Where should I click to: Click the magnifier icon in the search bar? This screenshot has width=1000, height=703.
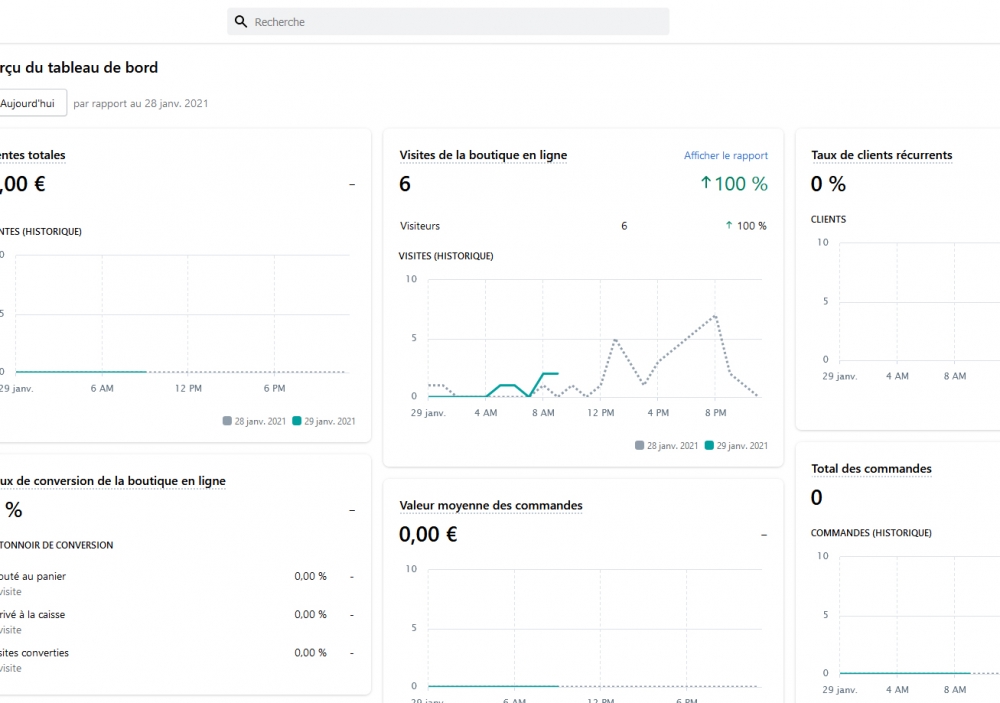click(241, 22)
